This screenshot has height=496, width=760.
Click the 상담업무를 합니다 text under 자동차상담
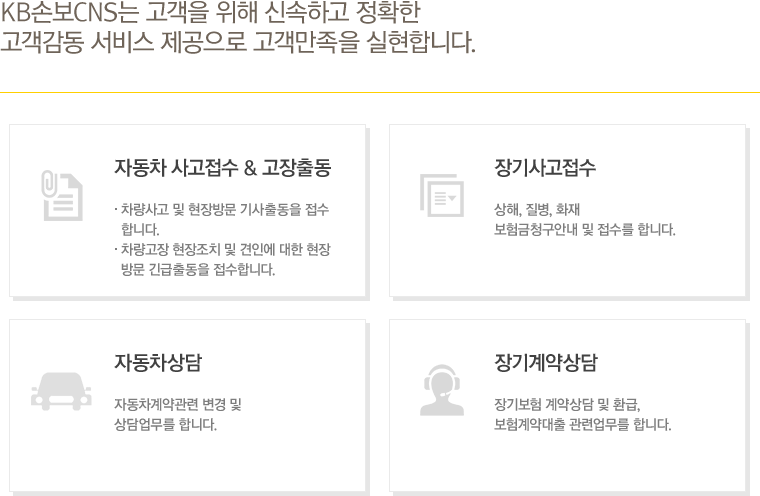(x=165, y=424)
